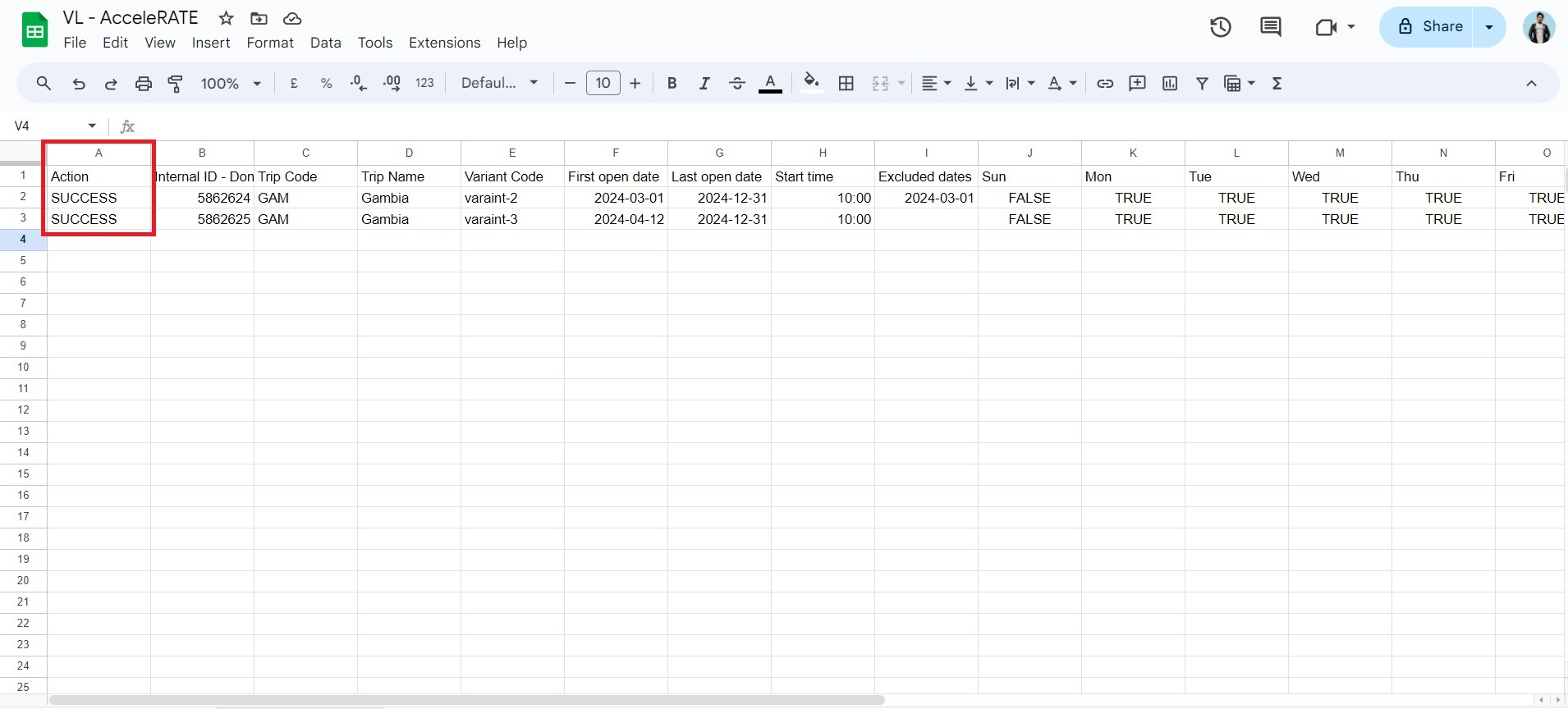The image size is (1568, 709).
Task: Open the Extensions menu
Action: coord(444,43)
